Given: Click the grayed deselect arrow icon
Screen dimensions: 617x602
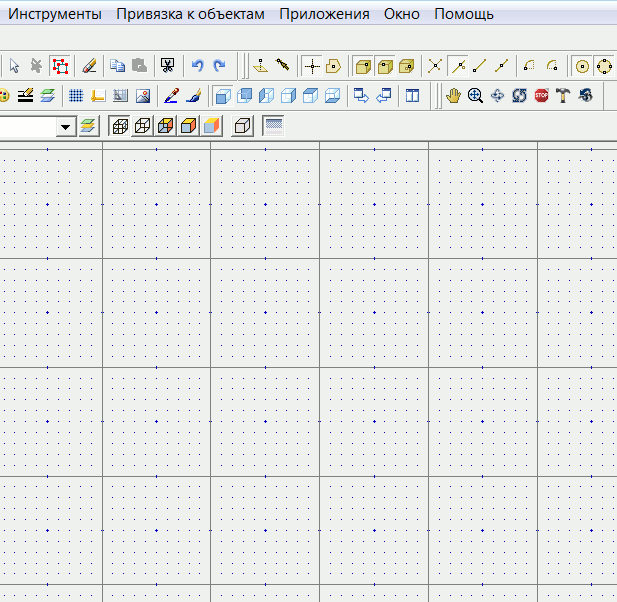Looking at the screenshot, I should pyautogui.click(x=36, y=66).
